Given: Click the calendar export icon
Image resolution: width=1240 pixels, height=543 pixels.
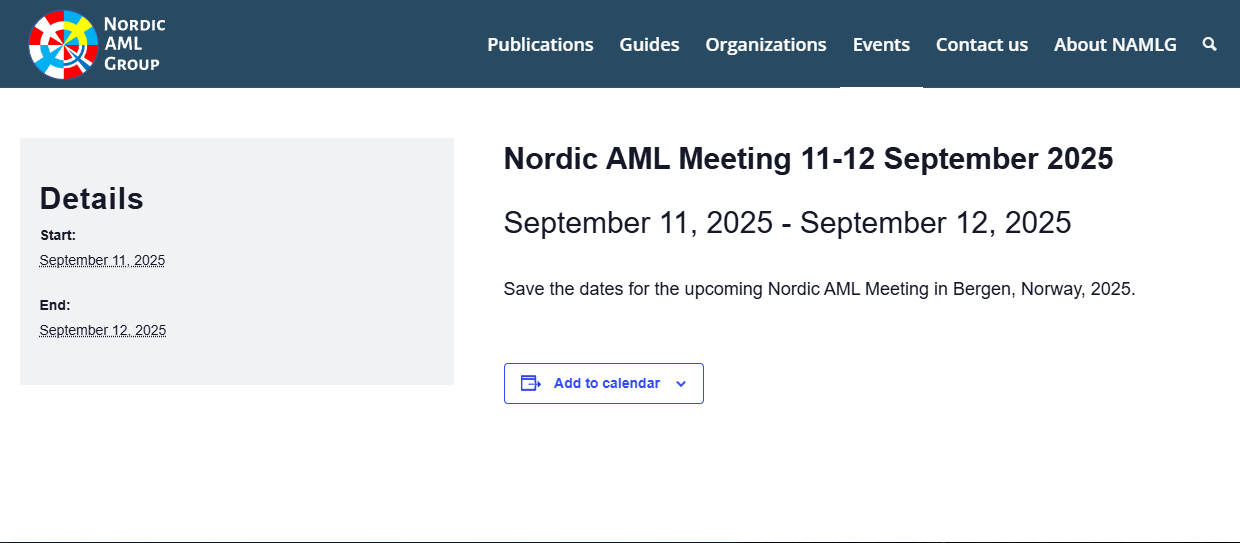Looking at the screenshot, I should tap(531, 383).
